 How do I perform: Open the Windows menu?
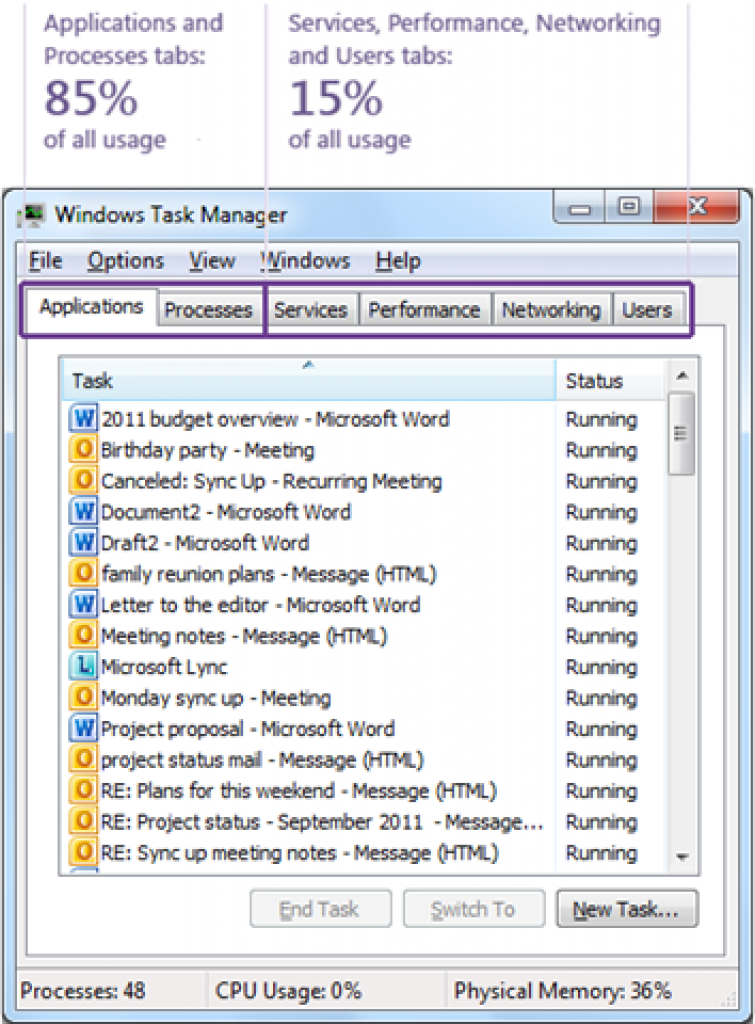[306, 261]
